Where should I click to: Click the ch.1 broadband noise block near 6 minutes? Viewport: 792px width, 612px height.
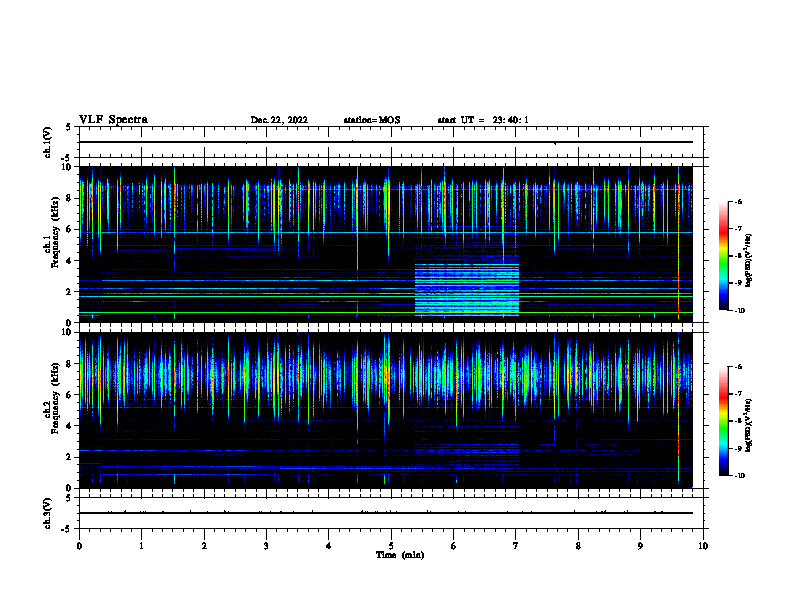(467, 288)
